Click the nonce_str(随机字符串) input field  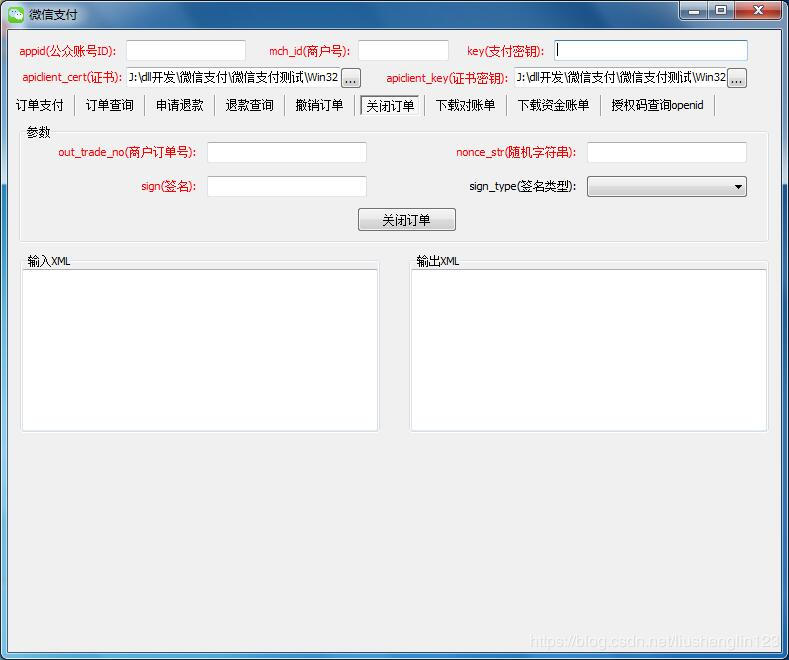click(x=667, y=152)
